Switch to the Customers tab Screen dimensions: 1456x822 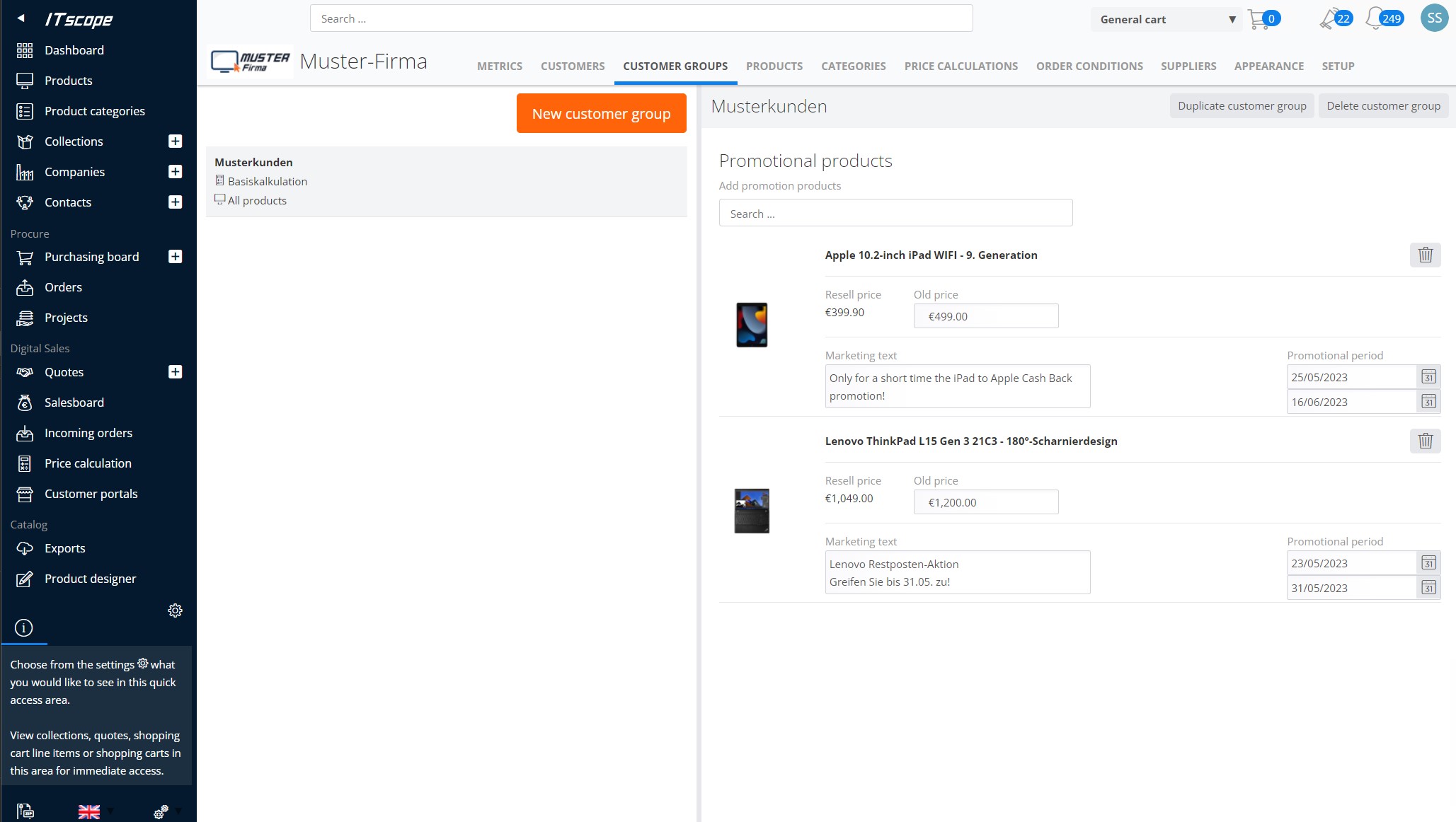573,66
